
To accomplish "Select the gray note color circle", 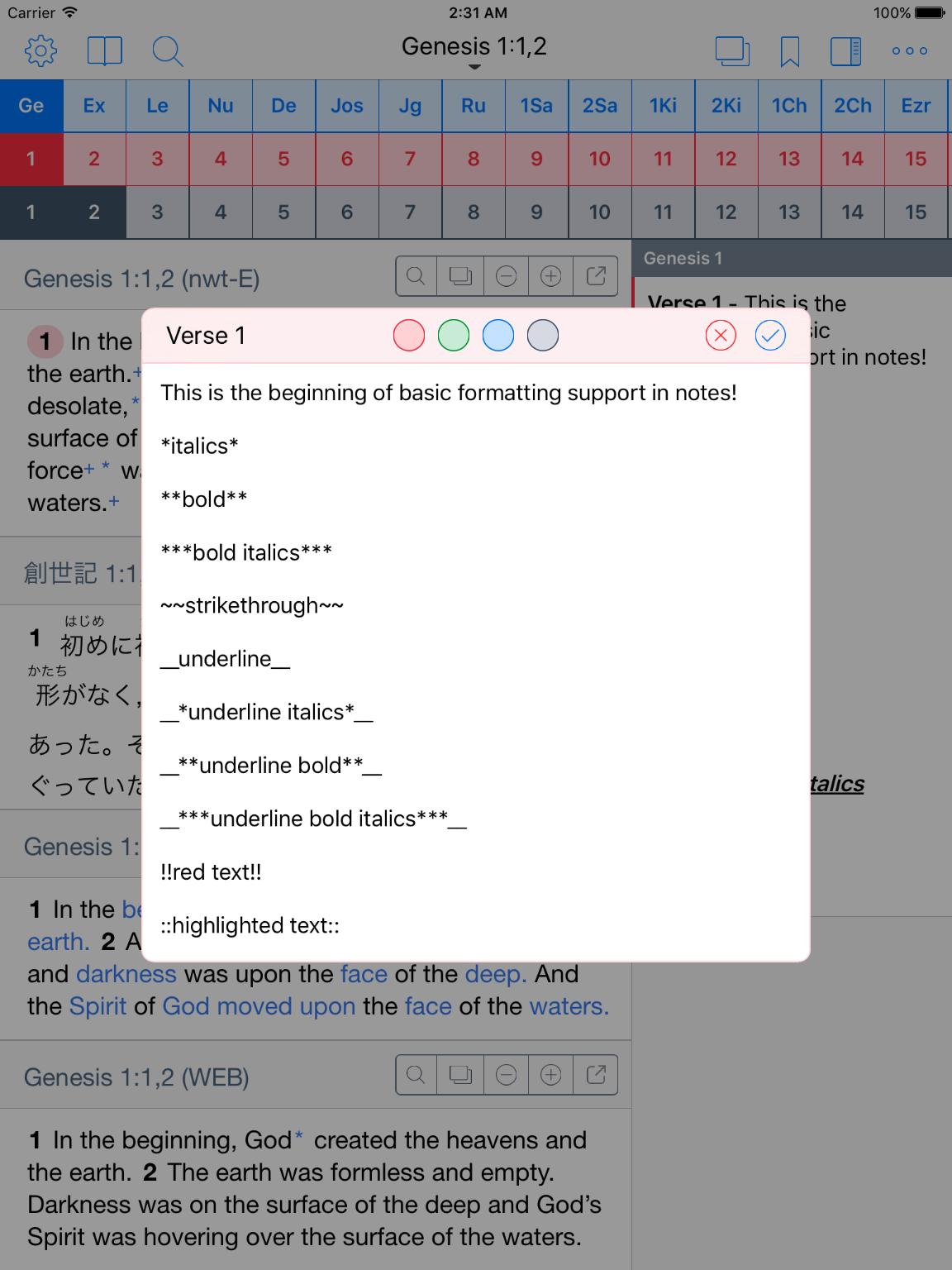I will 543,336.
